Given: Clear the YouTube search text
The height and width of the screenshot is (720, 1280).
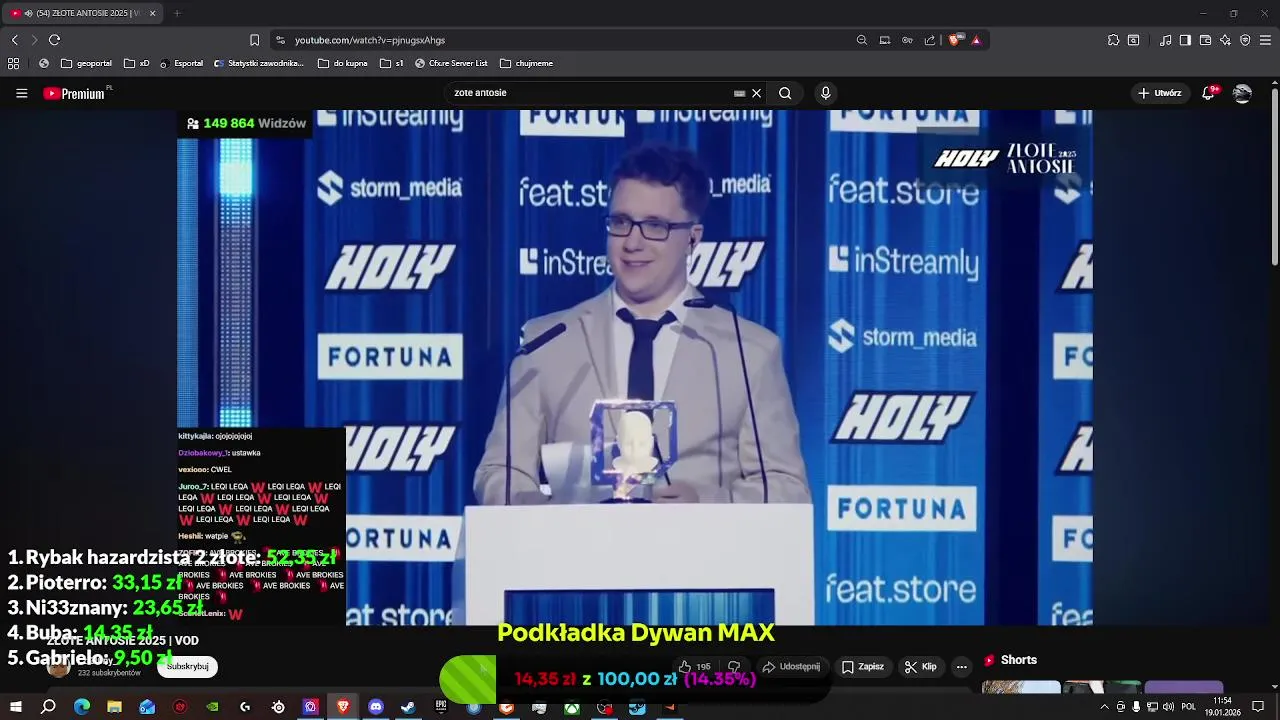Looking at the screenshot, I should 756,93.
